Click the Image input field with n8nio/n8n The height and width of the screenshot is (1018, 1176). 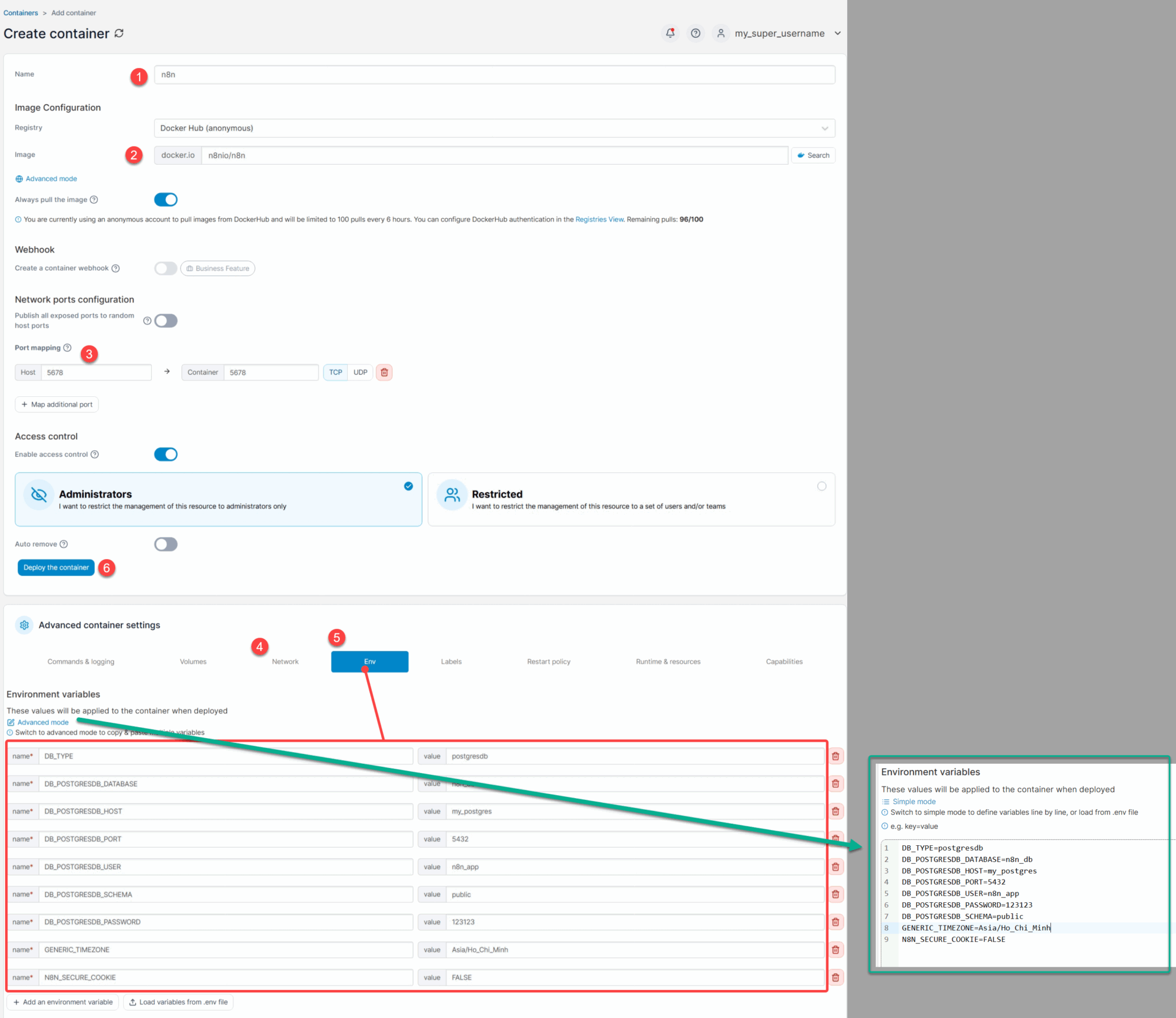point(494,155)
